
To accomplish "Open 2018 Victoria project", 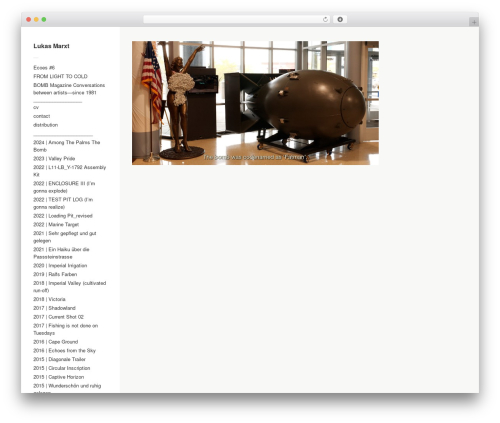I will [49, 299].
